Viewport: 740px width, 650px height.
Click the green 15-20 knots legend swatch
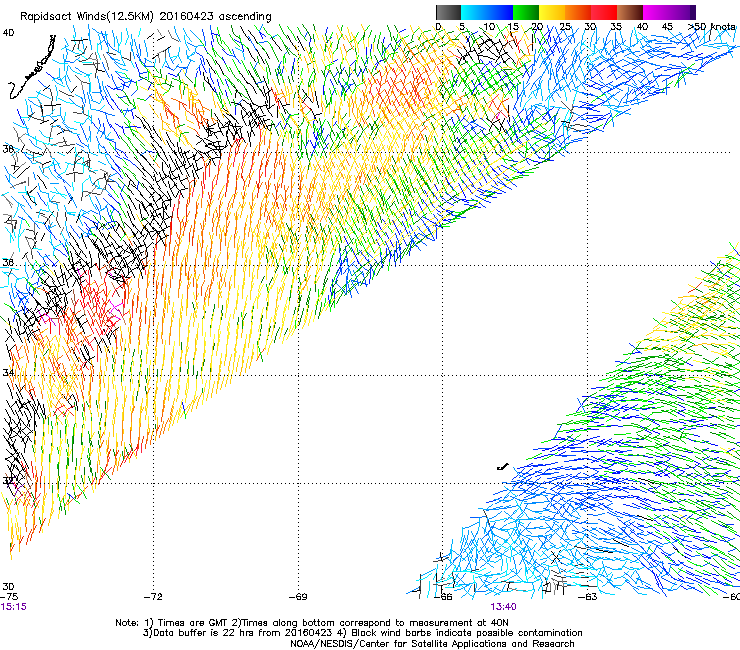(526, 12)
